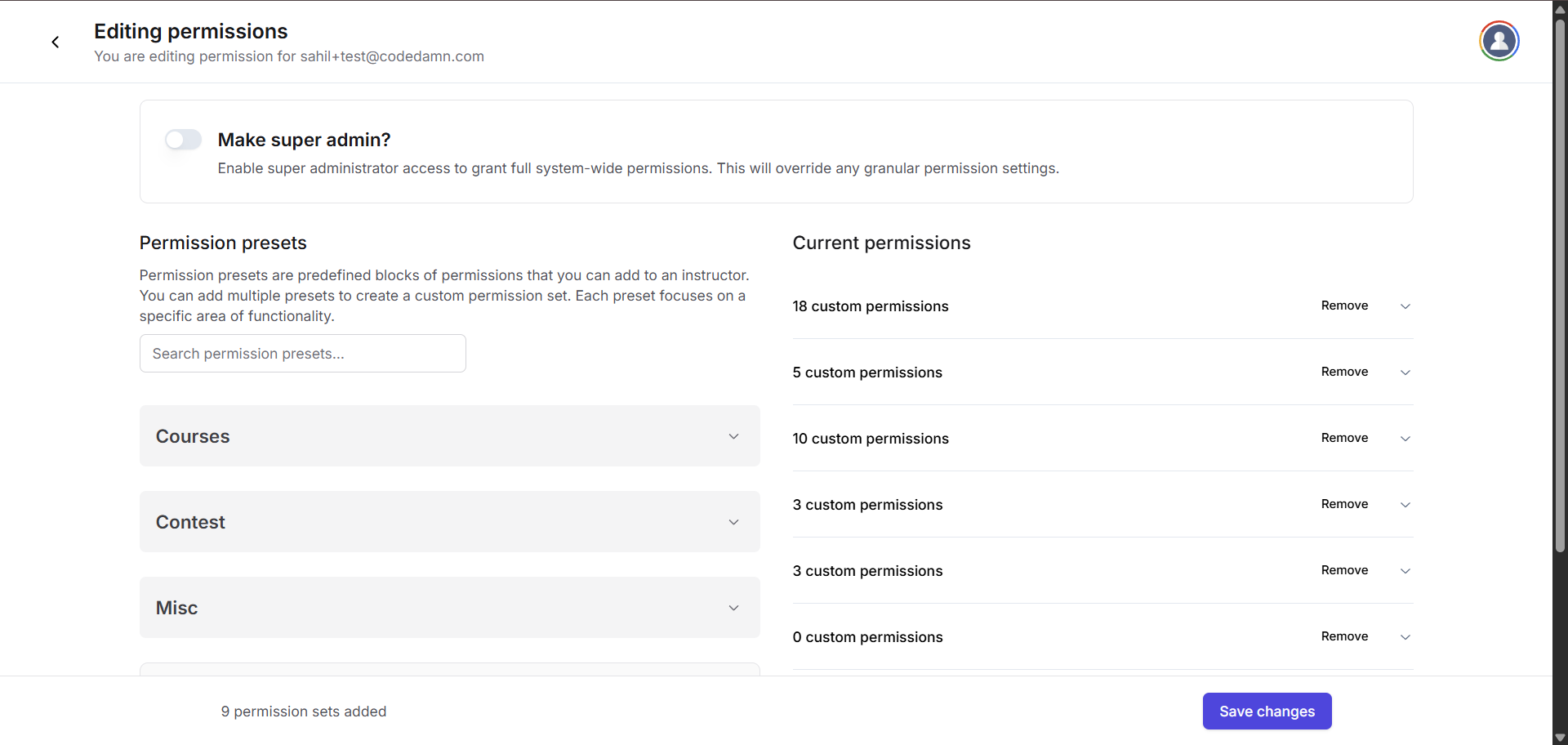
Task: Remove the 10 custom permissions set
Action: (x=1344, y=438)
